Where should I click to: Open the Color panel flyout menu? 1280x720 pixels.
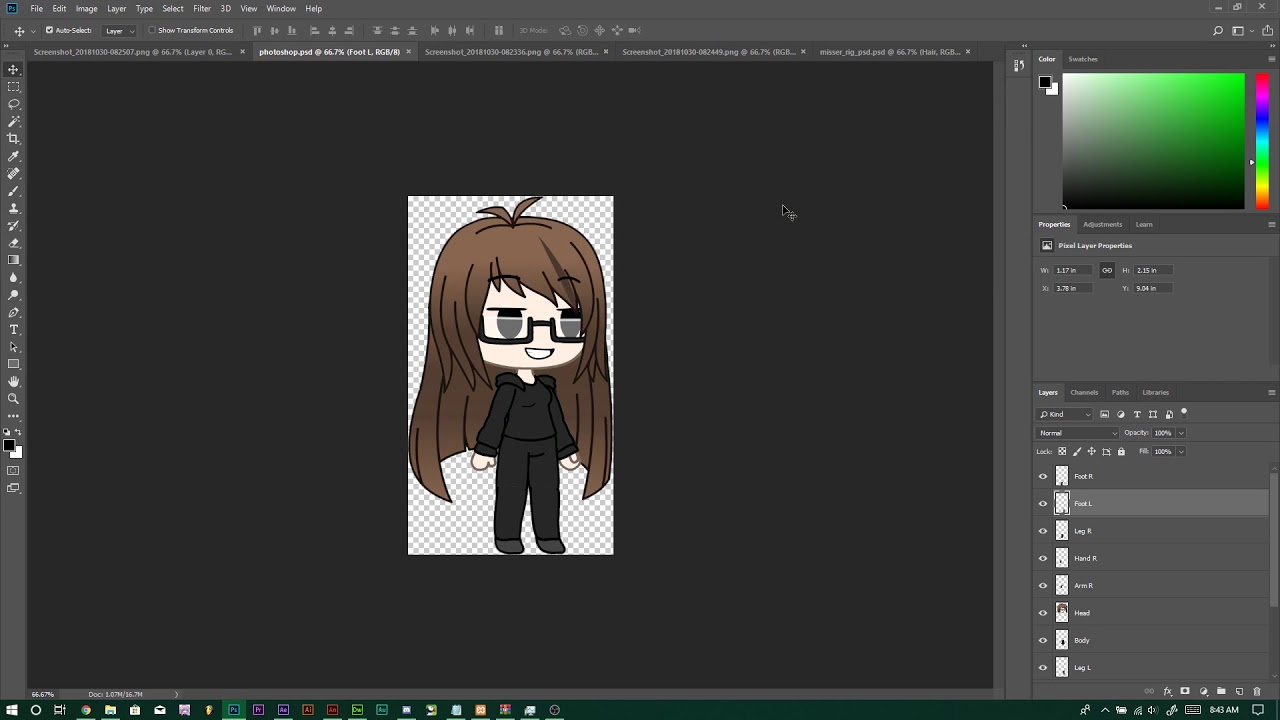tap(1271, 59)
